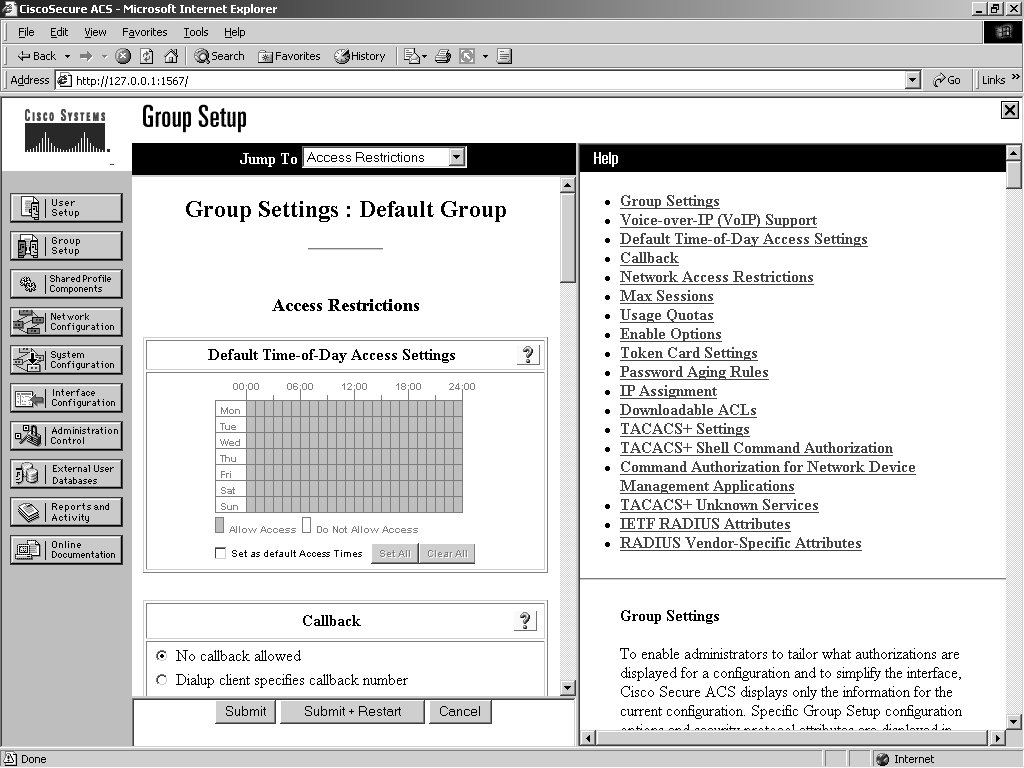Open the Forward button history dropdown
This screenshot has width=1024, height=768.
pos(104,56)
